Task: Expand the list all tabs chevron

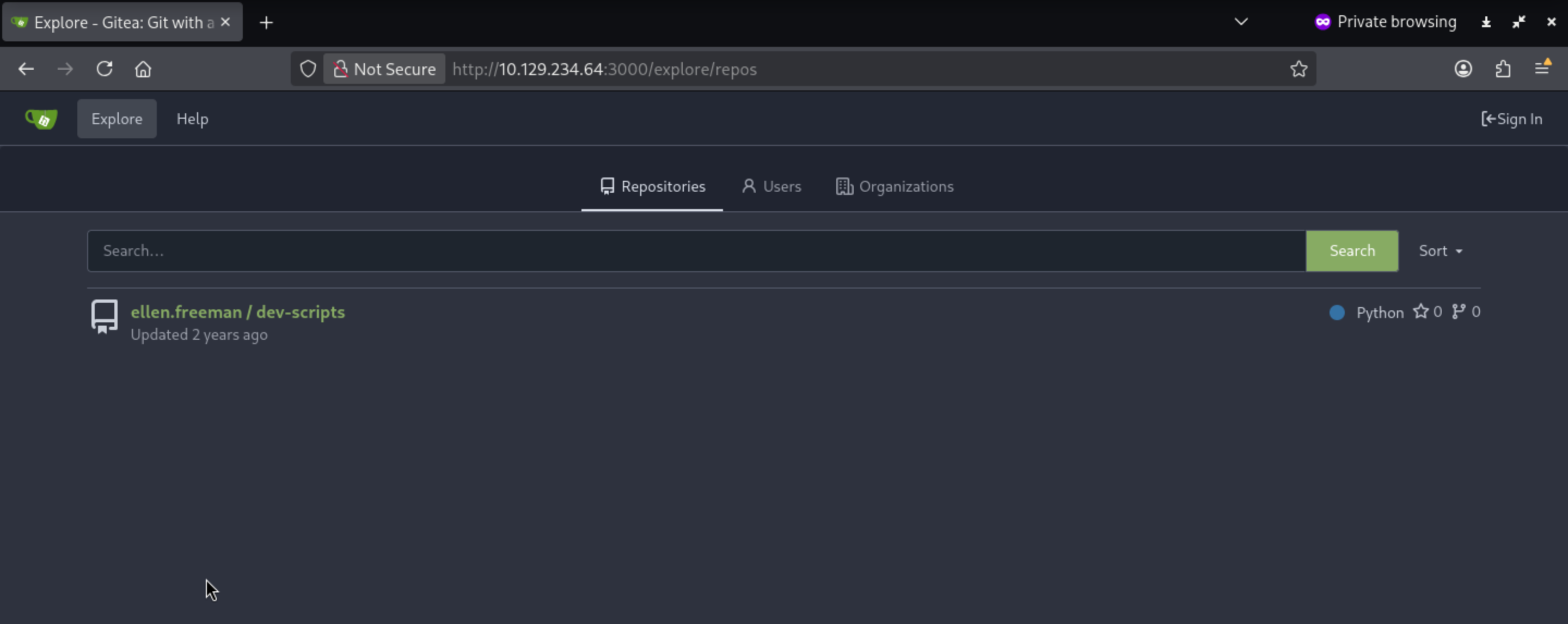Action: click(1241, 22)
